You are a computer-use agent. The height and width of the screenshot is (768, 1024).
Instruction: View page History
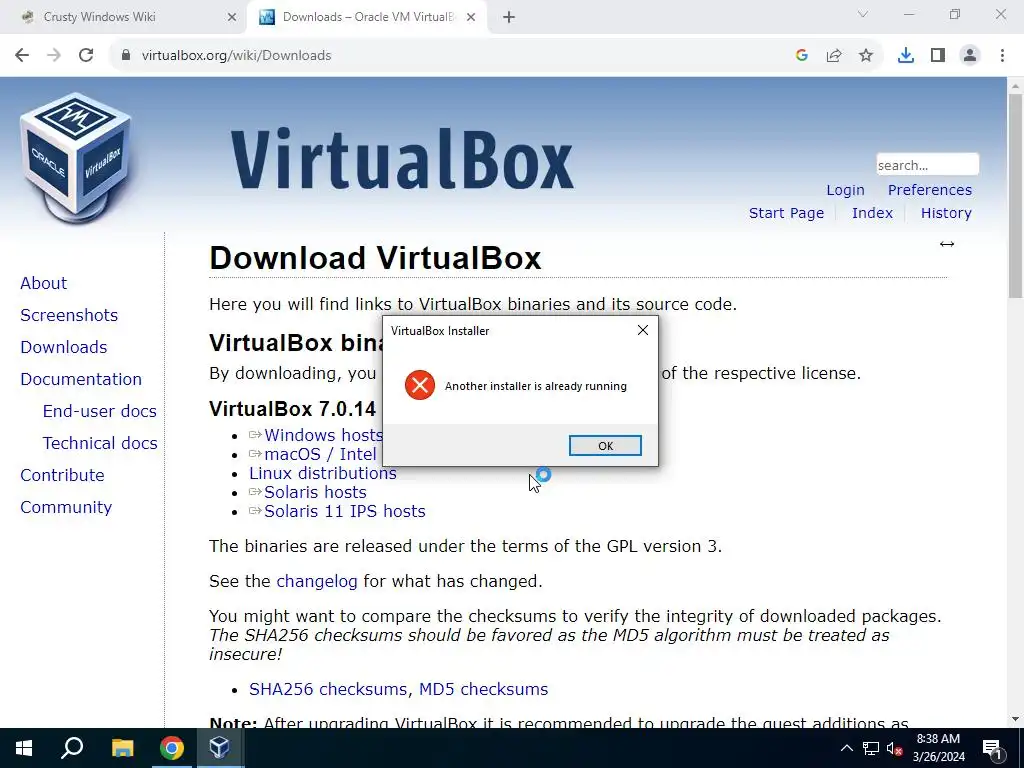[x=946, y=213]
